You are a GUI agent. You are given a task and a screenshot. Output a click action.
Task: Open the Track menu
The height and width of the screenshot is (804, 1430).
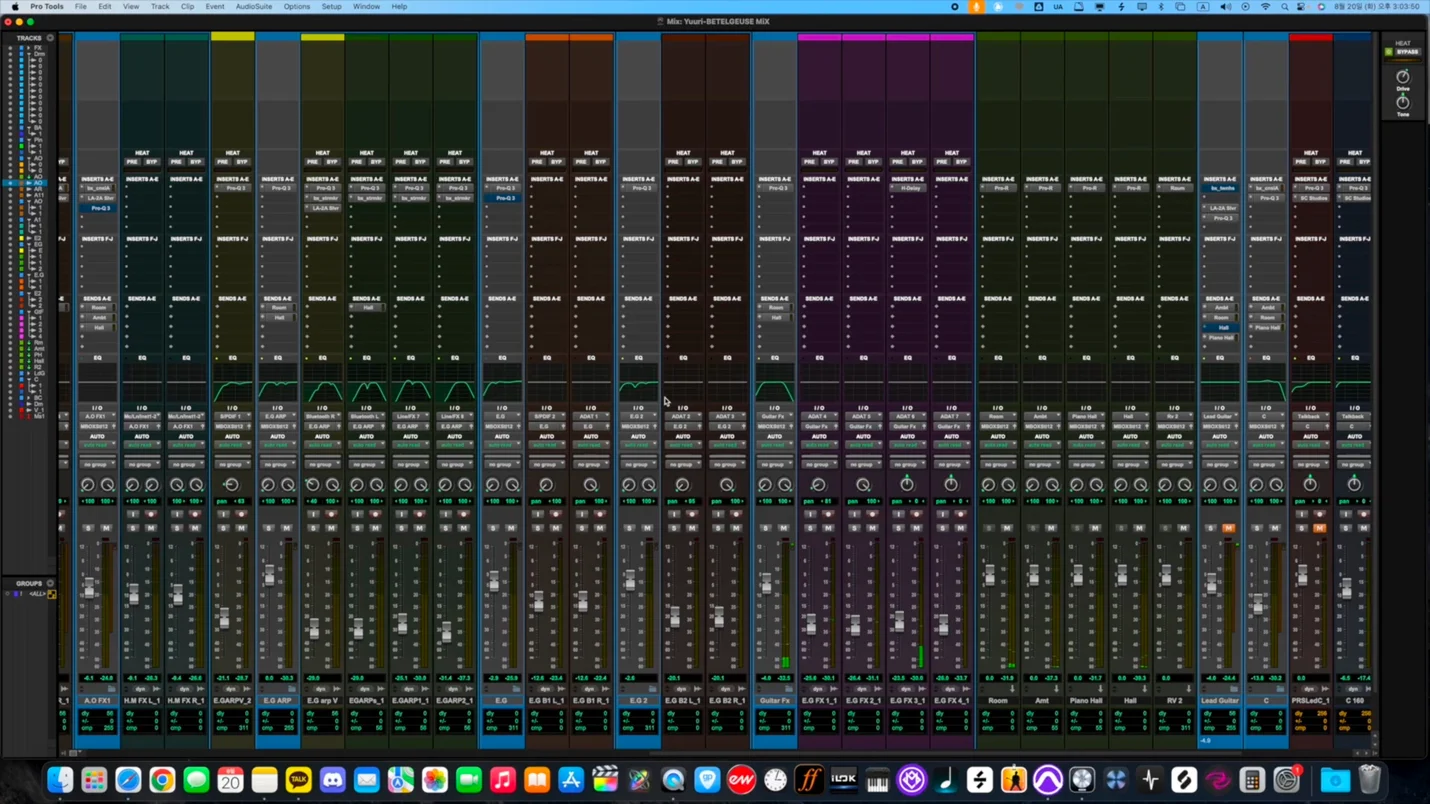tap(160, 7)
